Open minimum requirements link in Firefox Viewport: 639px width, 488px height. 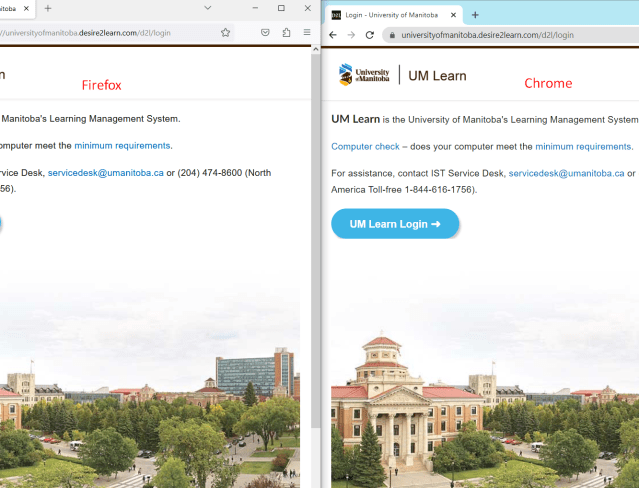coord(122,146)
